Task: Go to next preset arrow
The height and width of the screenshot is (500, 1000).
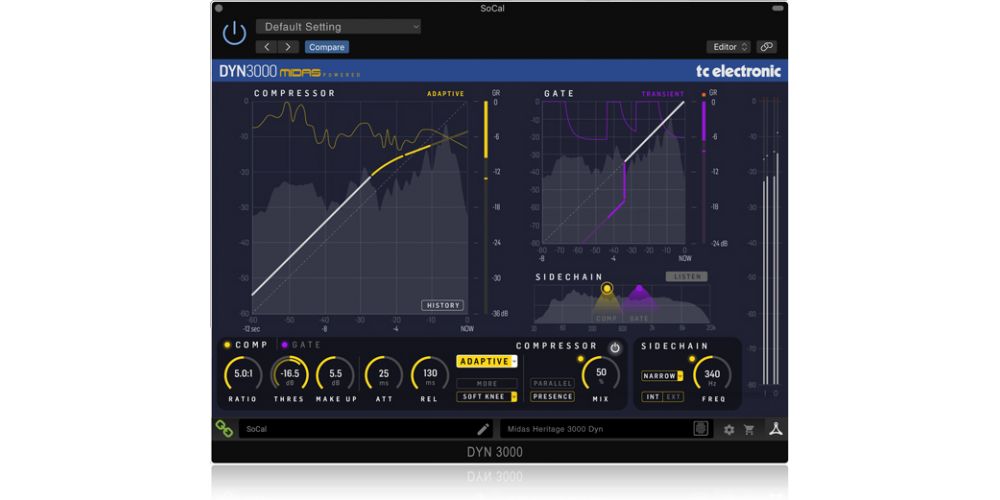Action: [x=288, y=47]
